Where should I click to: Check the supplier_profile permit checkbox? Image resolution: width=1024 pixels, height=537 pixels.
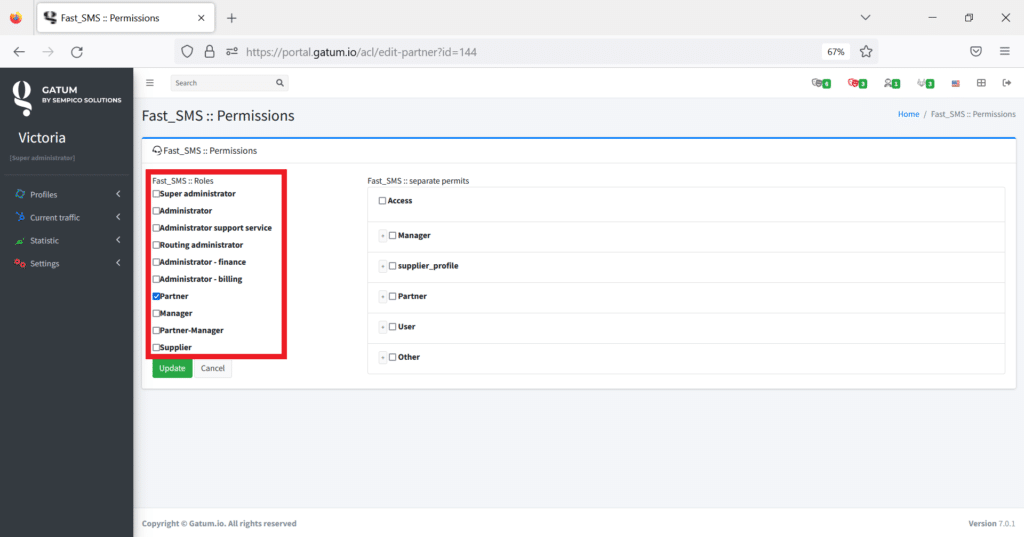392,266
